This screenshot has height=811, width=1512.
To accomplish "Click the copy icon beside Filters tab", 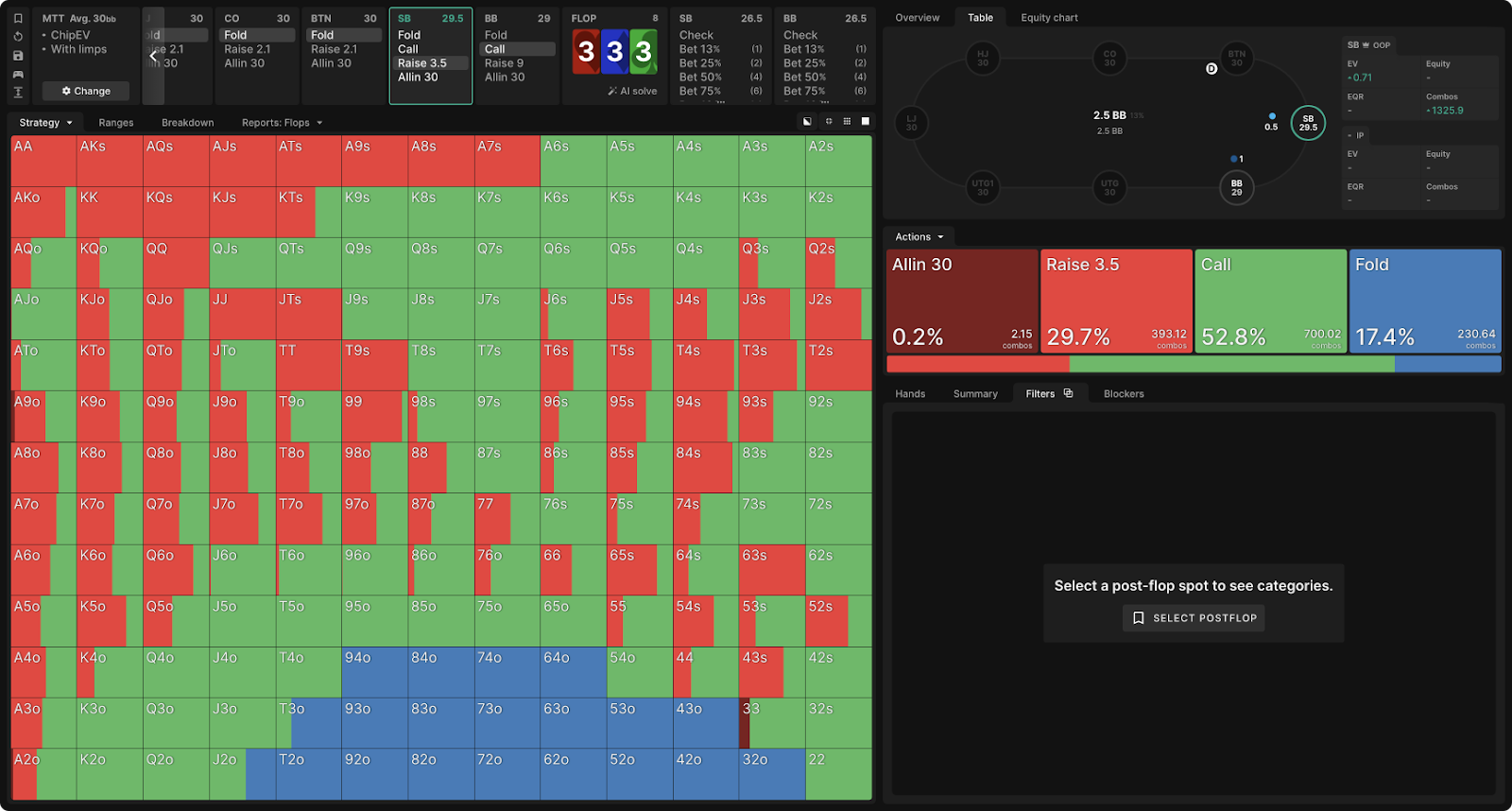I will (x=1068, y=393).
